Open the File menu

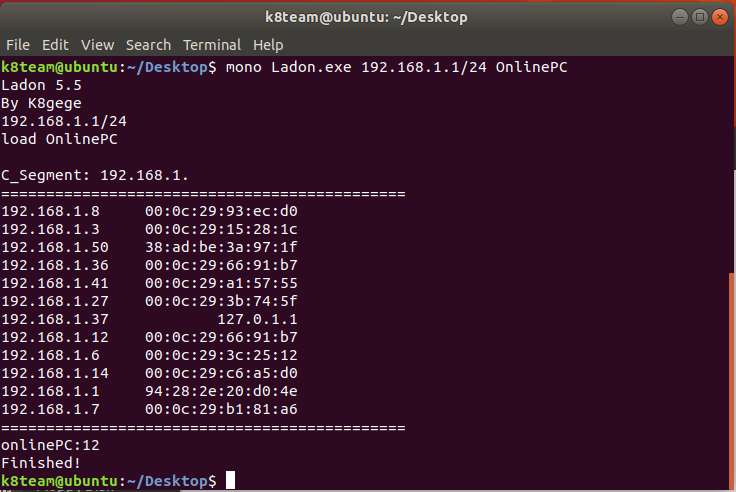(18, 45)
